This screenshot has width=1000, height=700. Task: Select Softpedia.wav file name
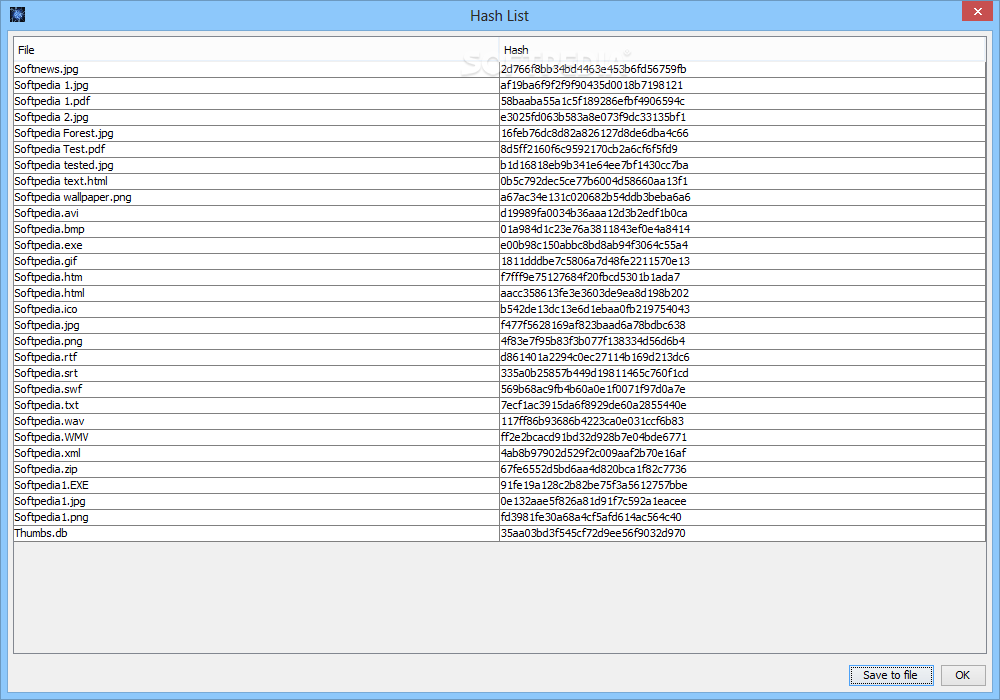[x=49, y=421]
